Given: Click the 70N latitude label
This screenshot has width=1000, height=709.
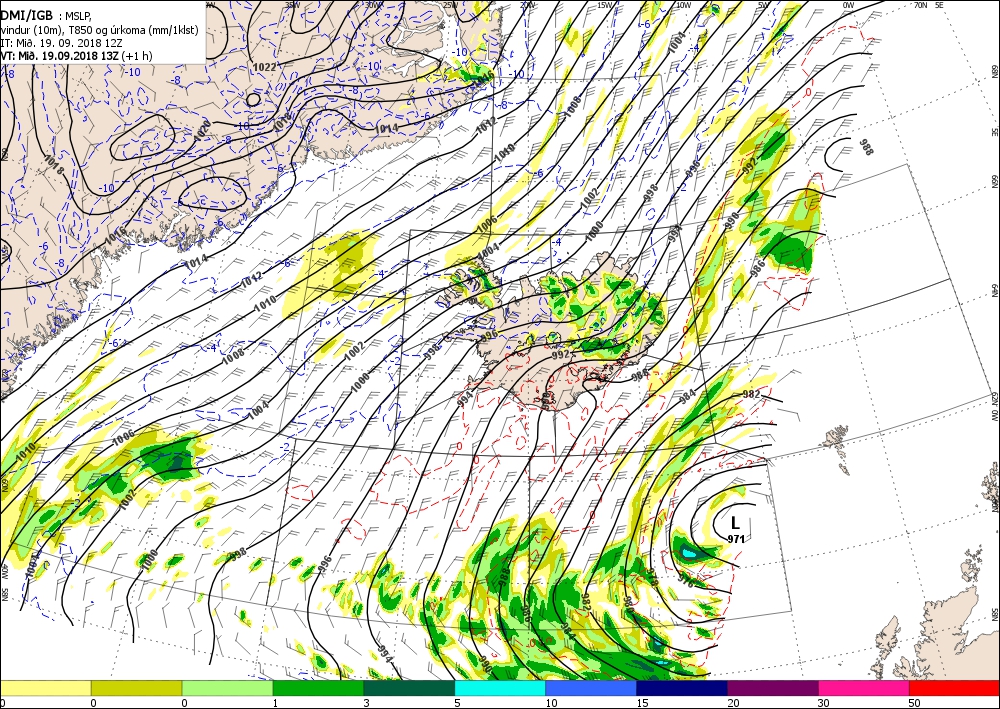Looking at the screenshot, I should coord(920,4).
